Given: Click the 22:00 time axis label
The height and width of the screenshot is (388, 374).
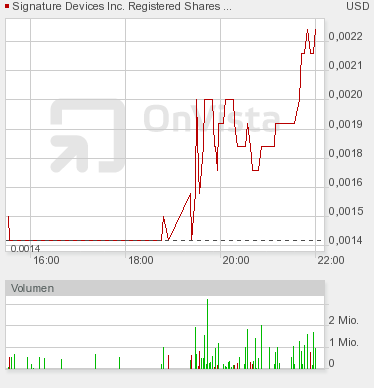Looking at the screenshot, I should (331, 260).
